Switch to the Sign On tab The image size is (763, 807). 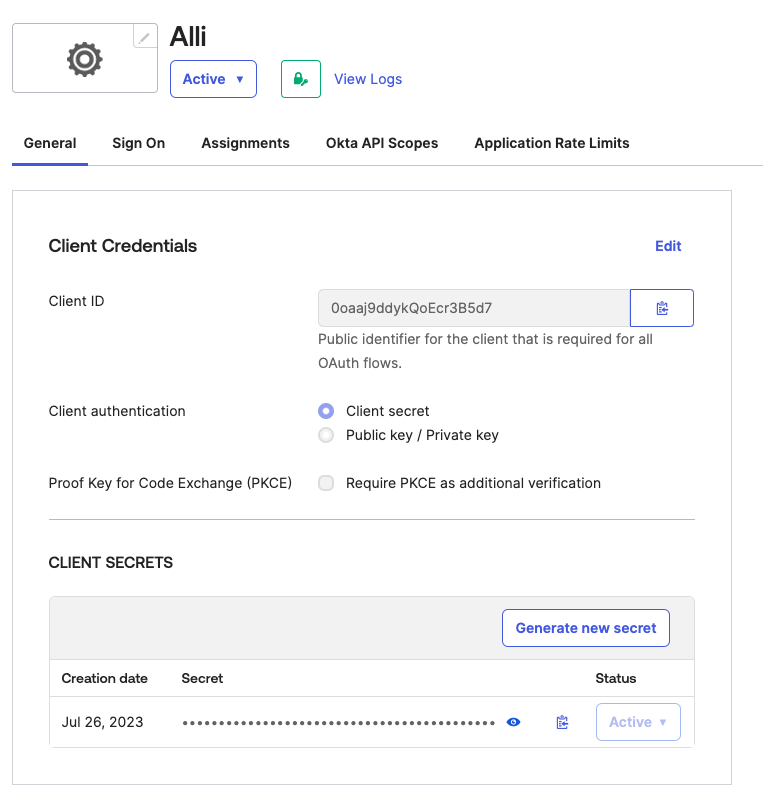[x=138, y=143]
